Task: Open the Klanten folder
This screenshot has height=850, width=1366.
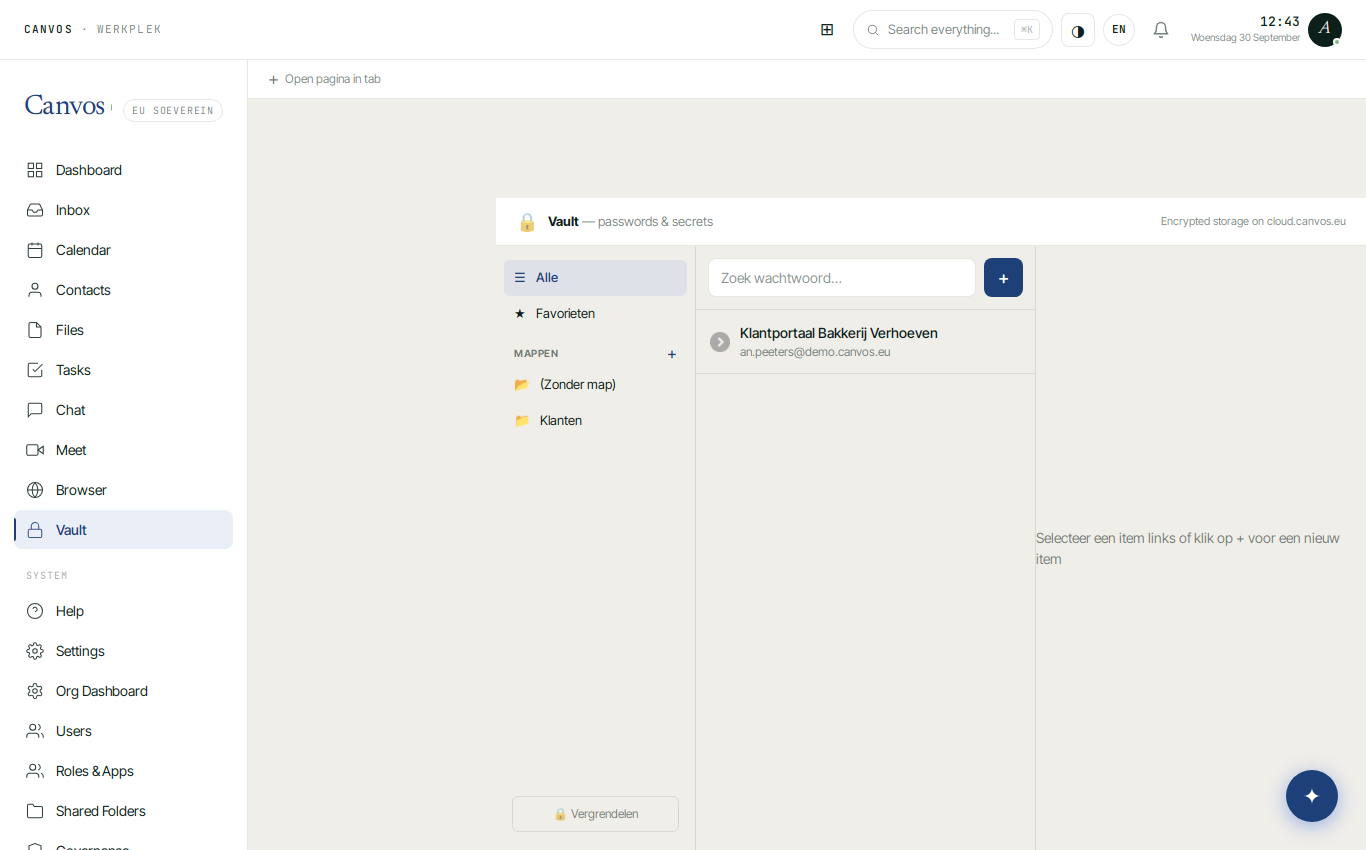Action: click(x=595, y=421)
